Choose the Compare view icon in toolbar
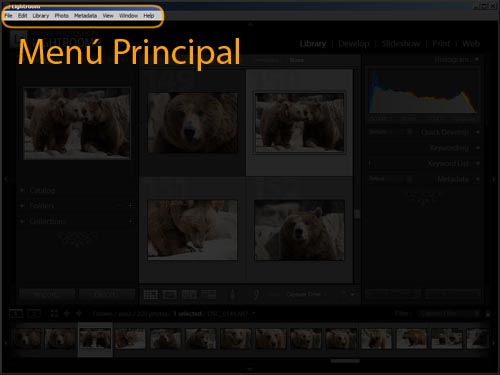The image size is (500, 375). pos(189,295)
